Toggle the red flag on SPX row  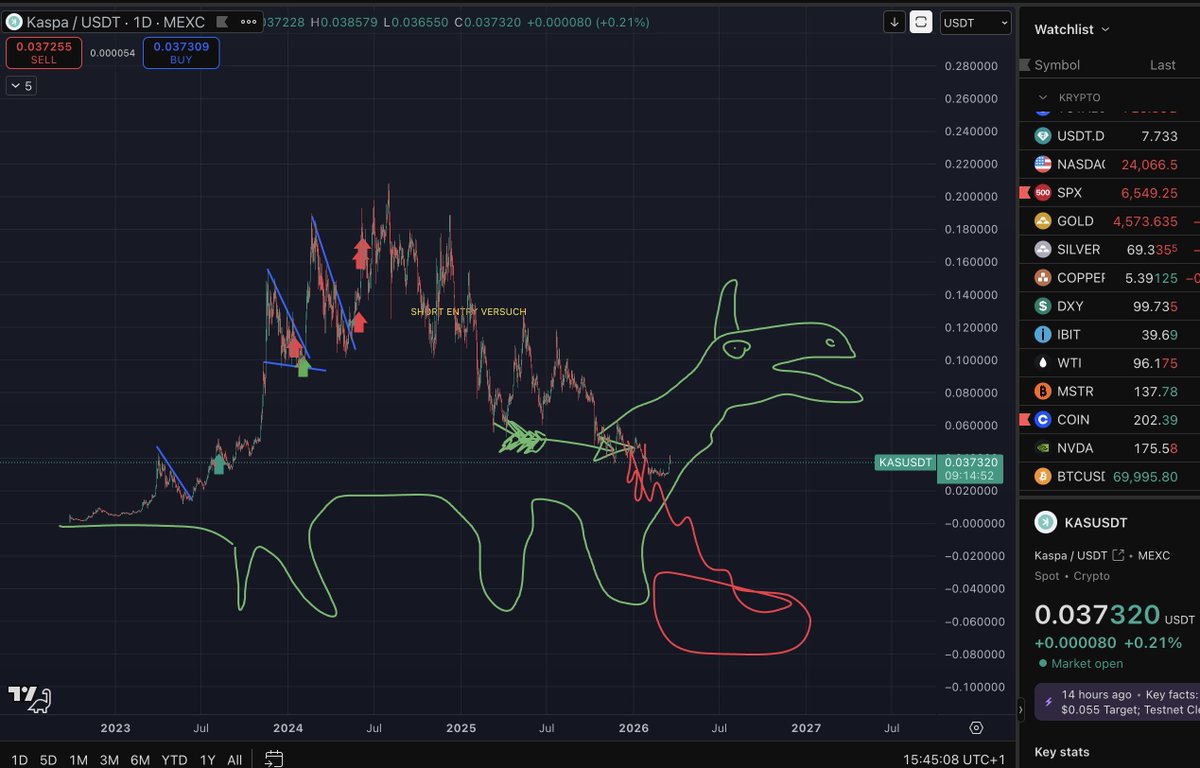(x=1023, y=192)
